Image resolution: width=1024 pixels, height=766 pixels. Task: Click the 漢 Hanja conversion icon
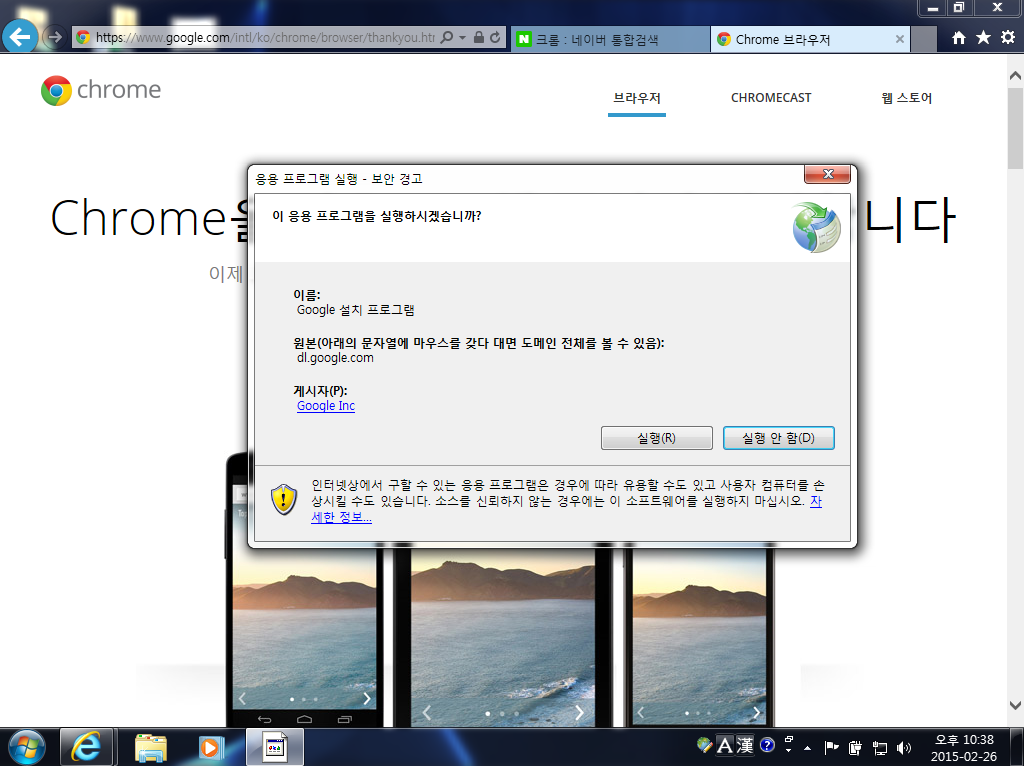click(745, 745)
